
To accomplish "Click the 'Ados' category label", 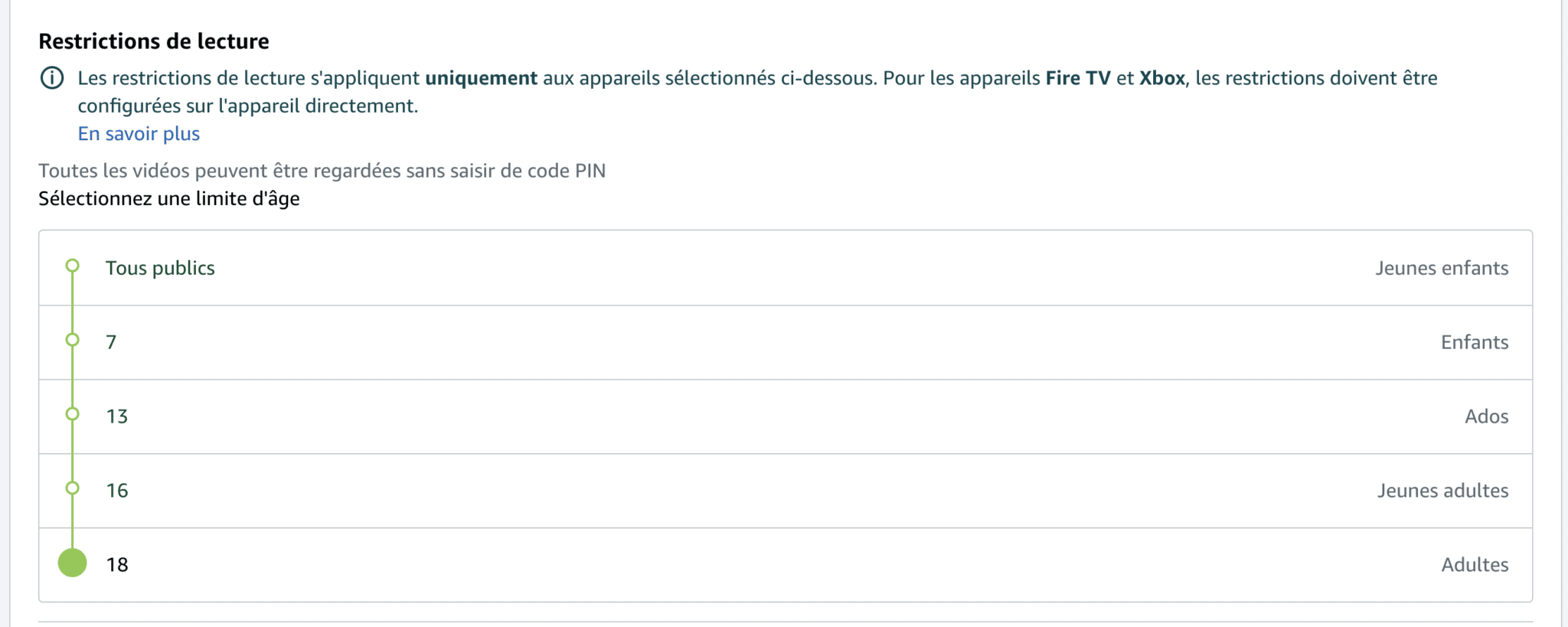I will pyautogui.click(x=1486, y=416).
